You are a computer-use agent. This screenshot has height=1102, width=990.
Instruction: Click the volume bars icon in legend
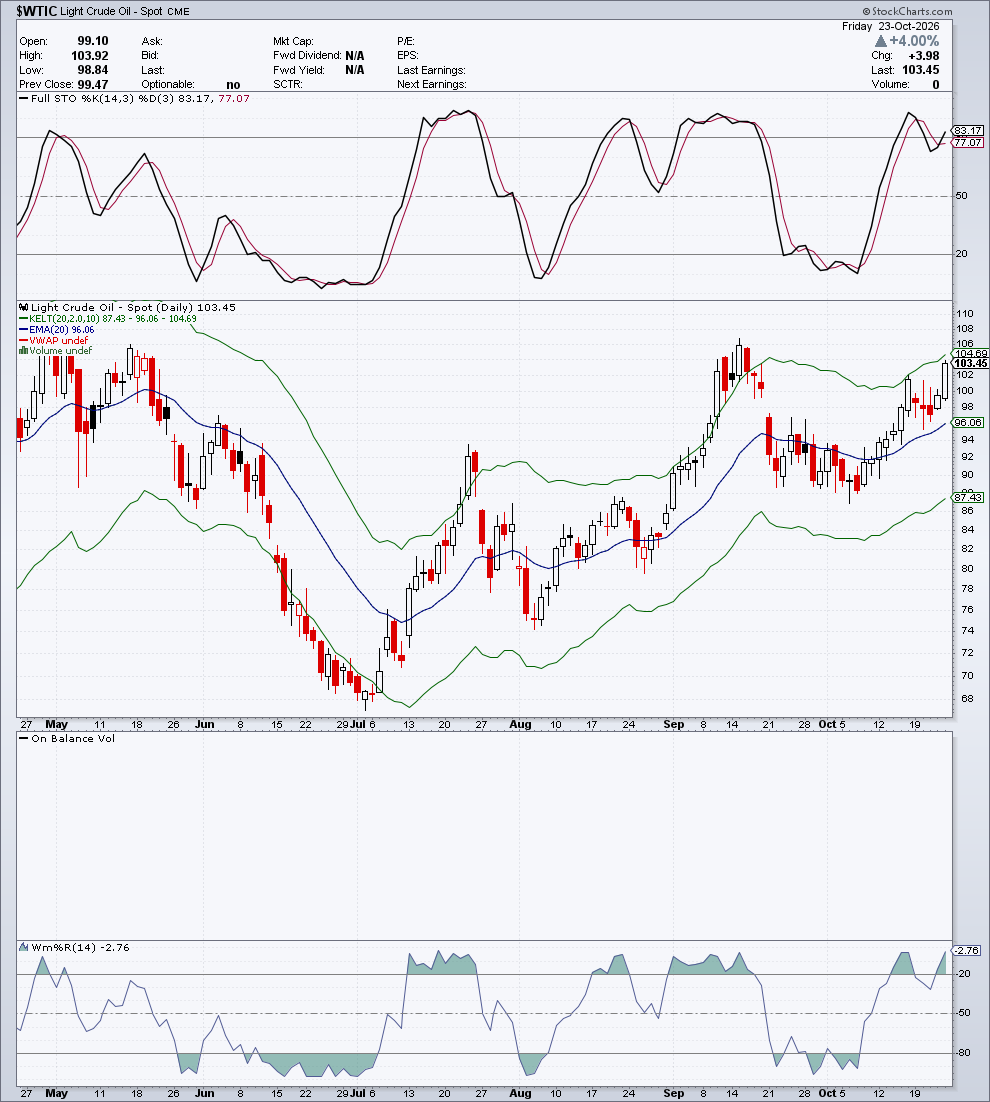pos(23,351)
